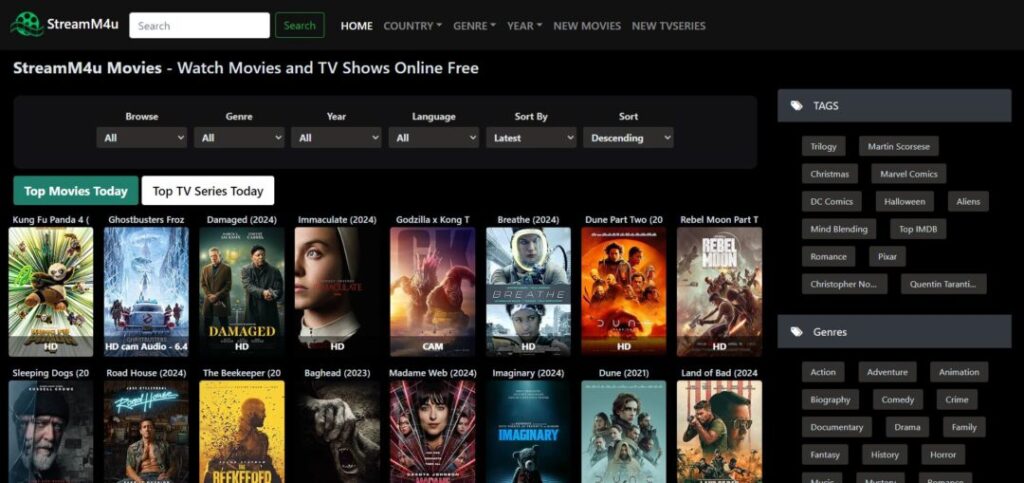
Task: Open the NEW MOVIES page
Action: pyautogui.click(x=587, y=26)
